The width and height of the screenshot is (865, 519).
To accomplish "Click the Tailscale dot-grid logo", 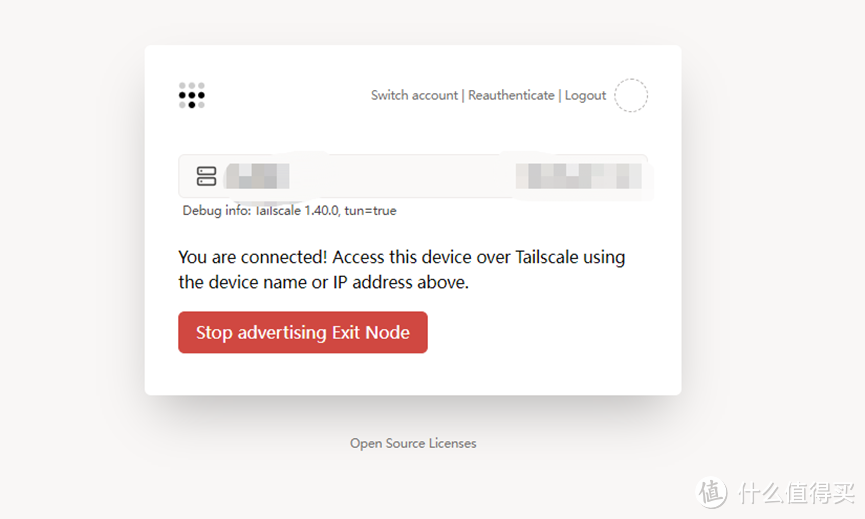I will tap(192, 96).
